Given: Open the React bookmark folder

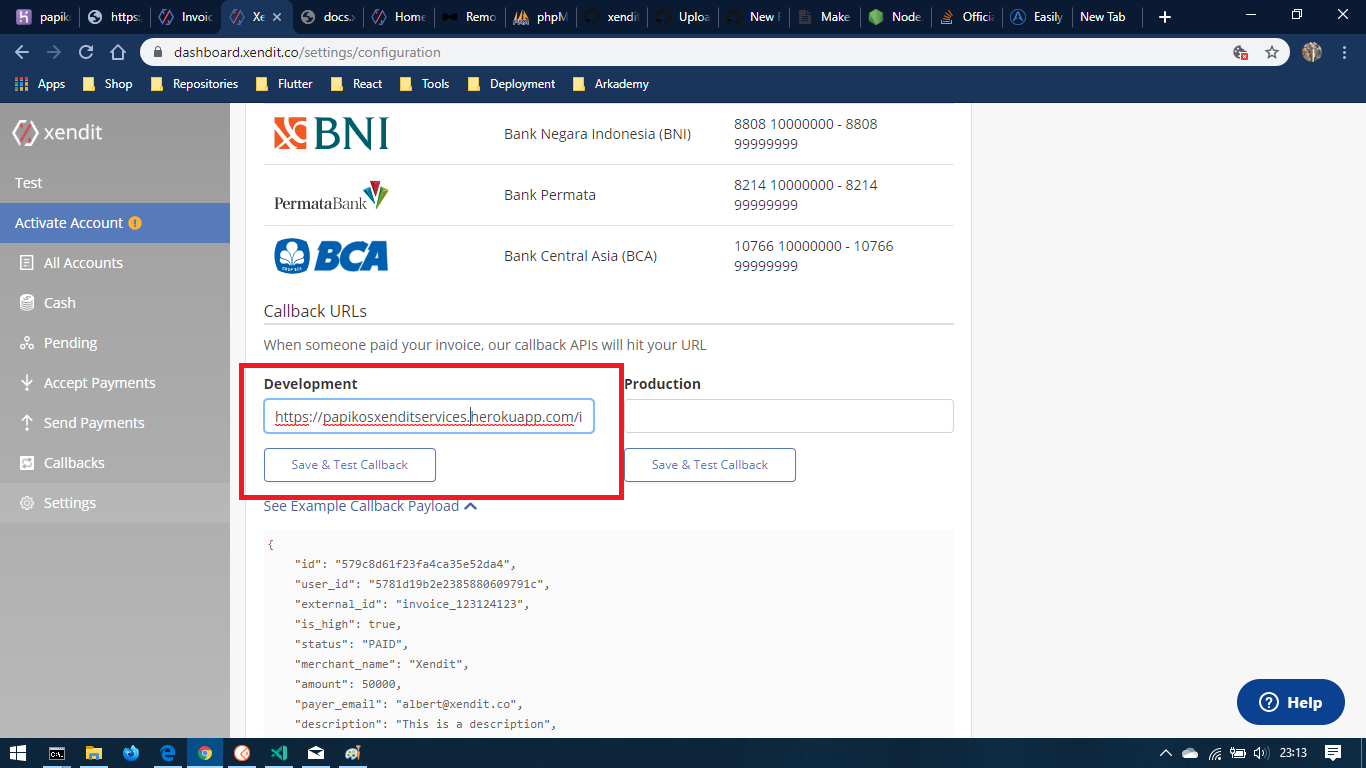Looking at the screenshot, I should pyautogui.click(x=356, y=84).
